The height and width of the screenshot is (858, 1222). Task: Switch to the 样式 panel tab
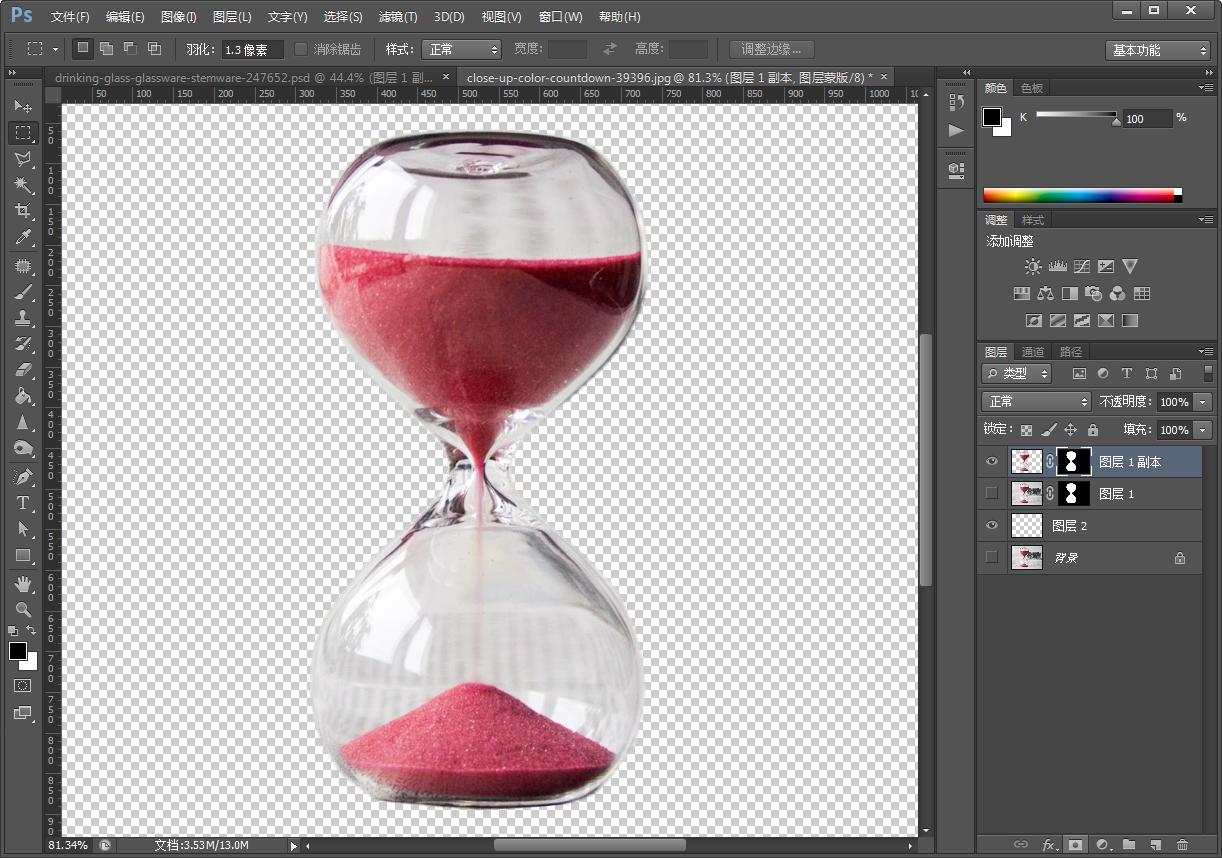(x=1032, y=220)
